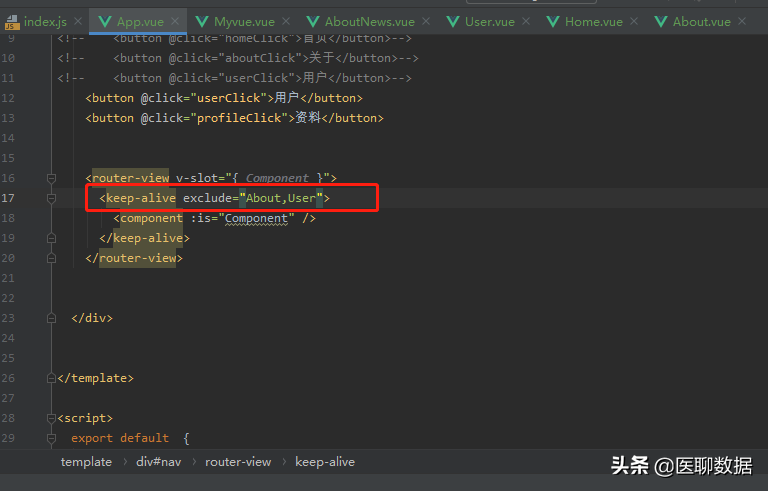Collapse the script block on line 28
768x491 pixels.
[x=51, y=418]
